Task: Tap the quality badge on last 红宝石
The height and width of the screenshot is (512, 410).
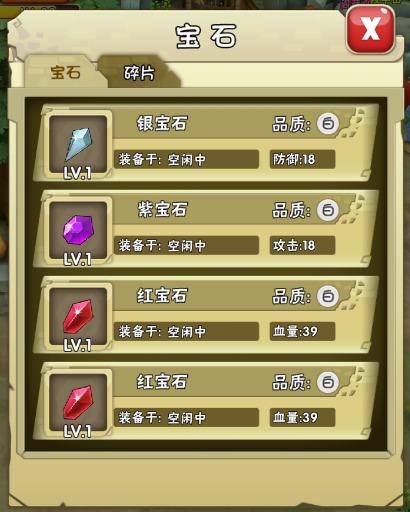Action: pos(328,382)
